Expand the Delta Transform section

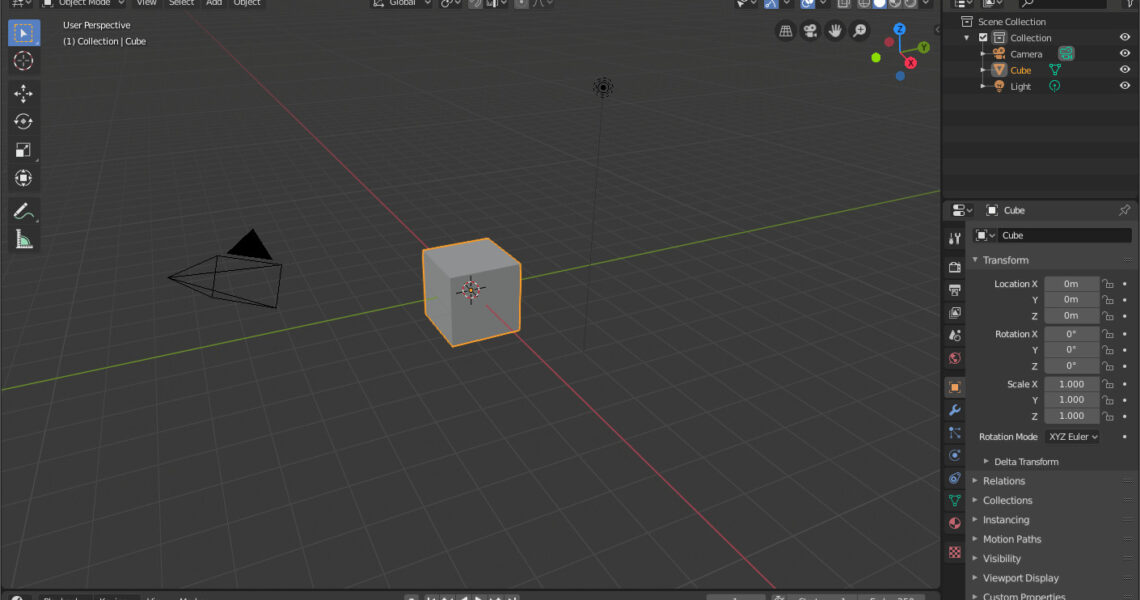(1026, 462)
